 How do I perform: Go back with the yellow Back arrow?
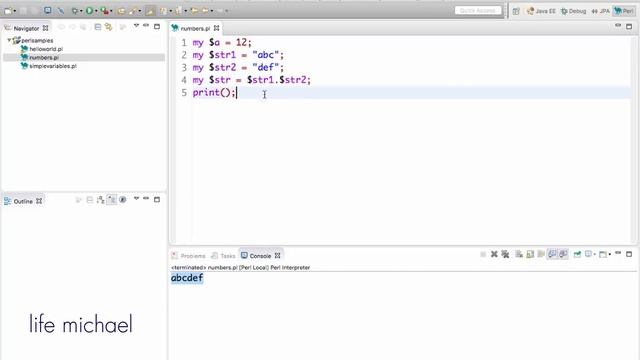pyautogui.click(x=194, y=11)
